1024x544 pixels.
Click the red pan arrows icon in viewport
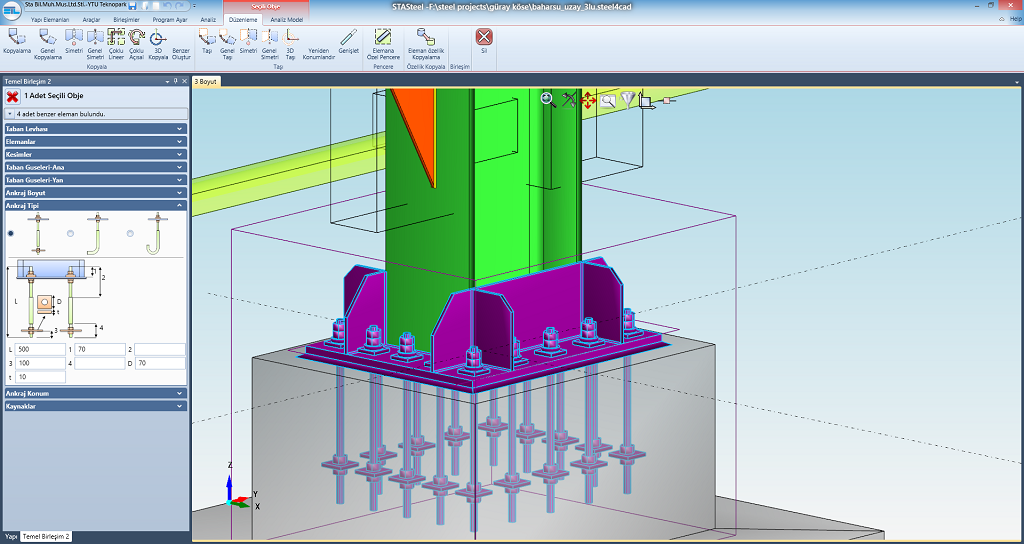588,99
